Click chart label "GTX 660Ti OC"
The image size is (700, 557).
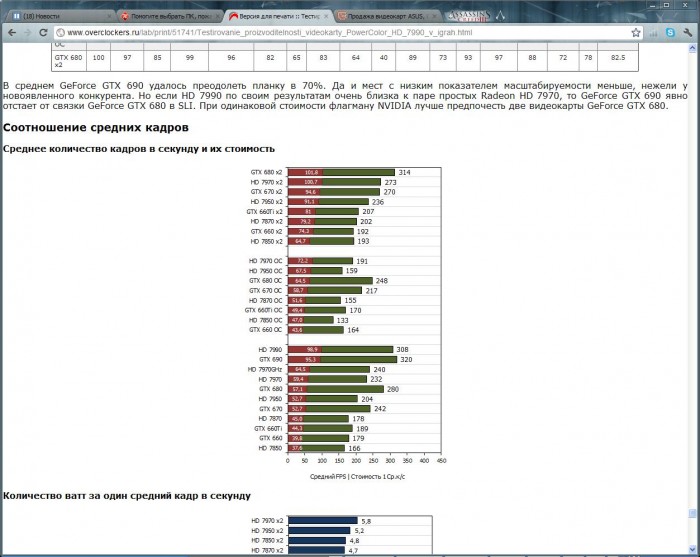tap(263, 310)
